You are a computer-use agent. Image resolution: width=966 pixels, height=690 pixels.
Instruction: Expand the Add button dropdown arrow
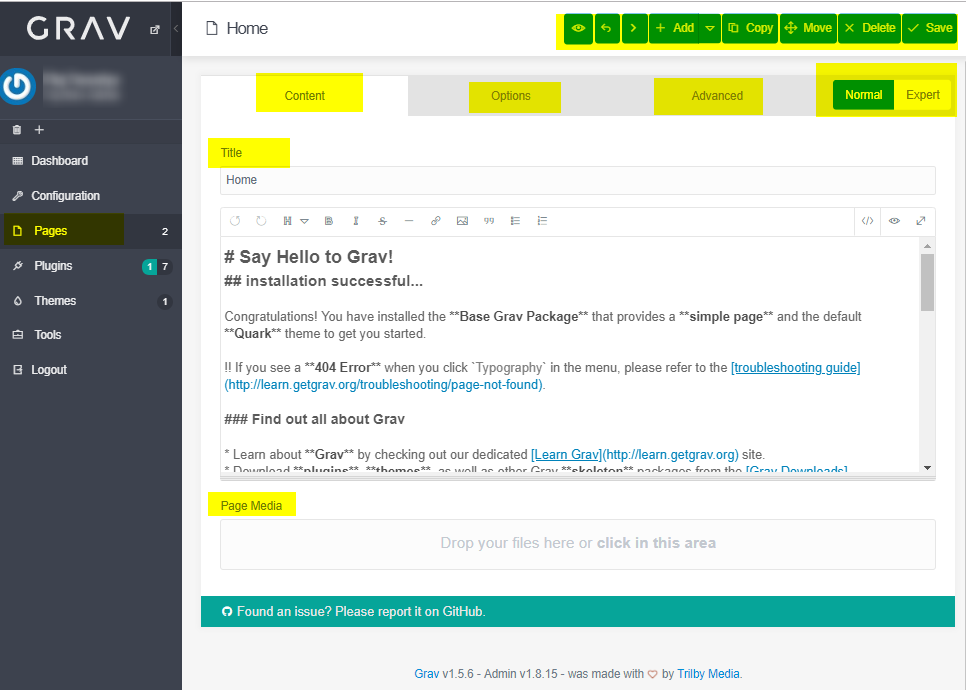710,28
